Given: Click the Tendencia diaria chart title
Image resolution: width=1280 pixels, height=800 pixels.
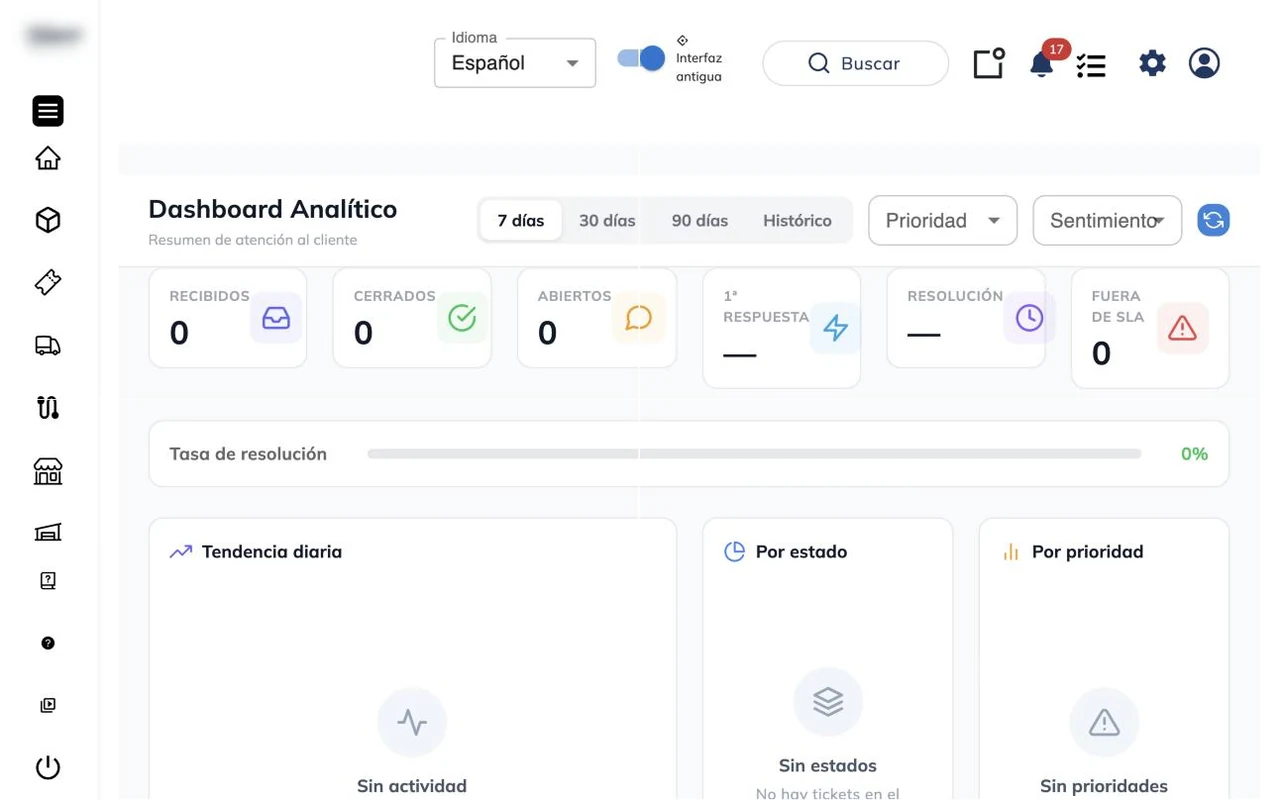Looking at the screenshot, I should pyautogui.click(x=272, y=552).
